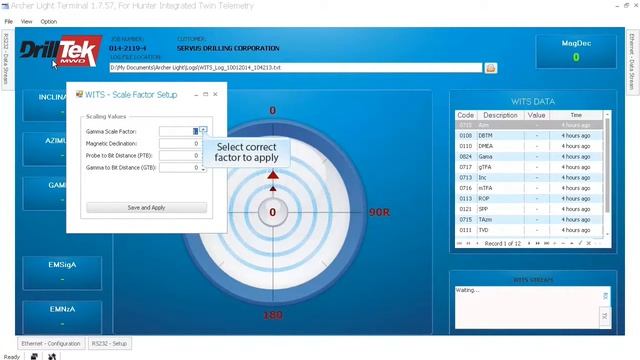Click the 180 label below toolface dial
The image size is (640, 360).
click(273, 315)
